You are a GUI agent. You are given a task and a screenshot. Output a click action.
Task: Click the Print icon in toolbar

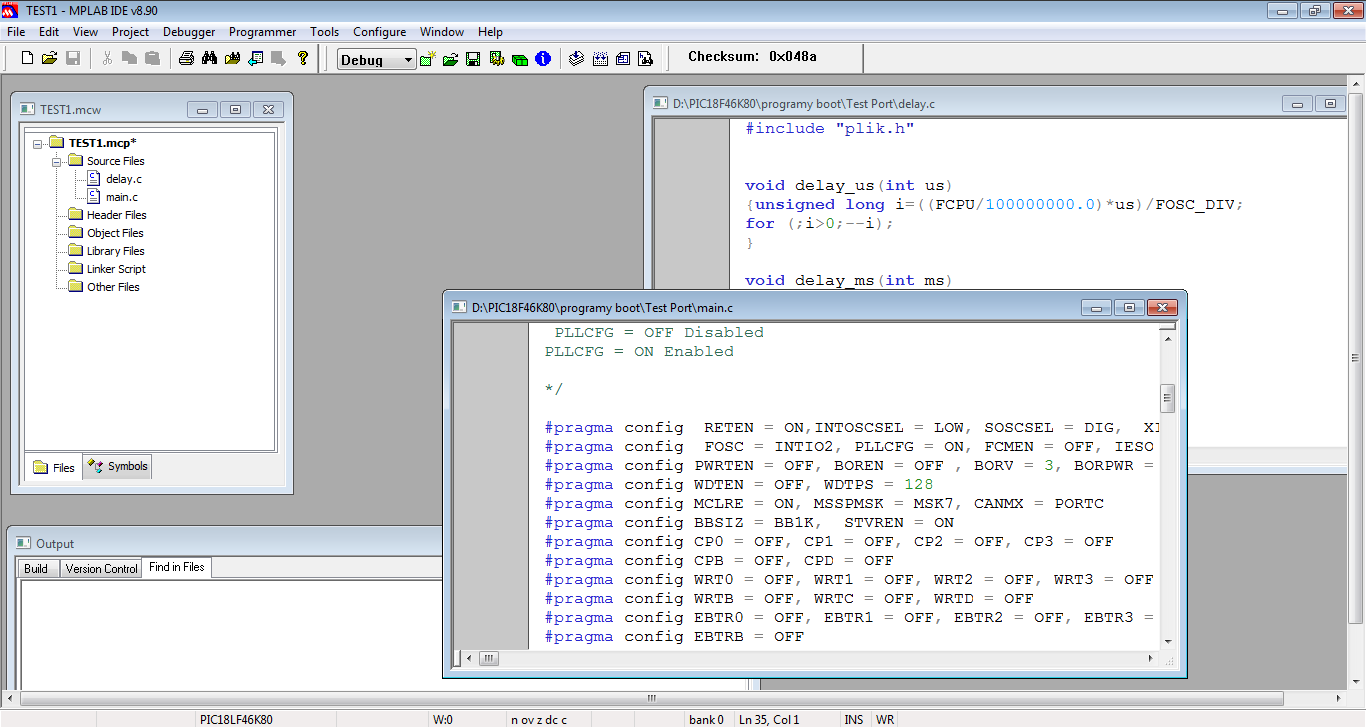click(186, 59)
